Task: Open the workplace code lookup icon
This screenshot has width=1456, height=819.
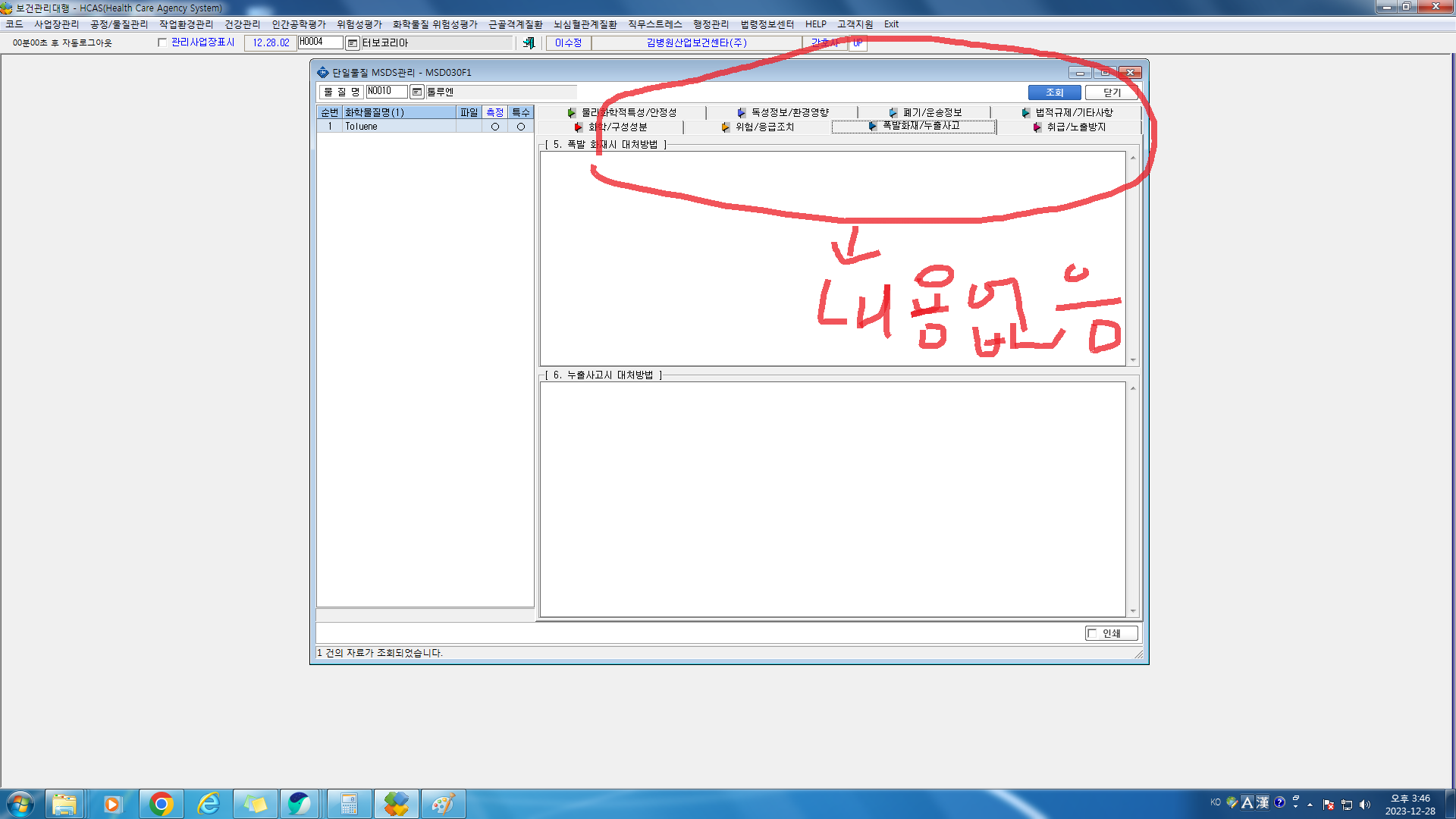Action: click(x=353, y=43)
